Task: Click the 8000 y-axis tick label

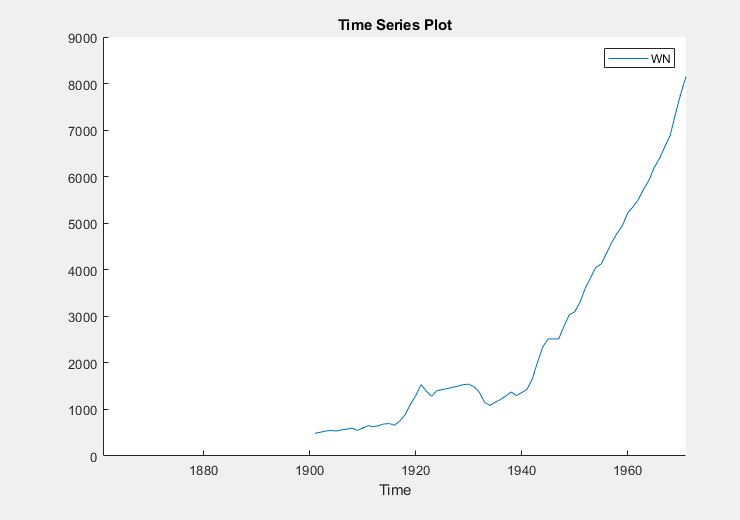Action: [81, 85]
